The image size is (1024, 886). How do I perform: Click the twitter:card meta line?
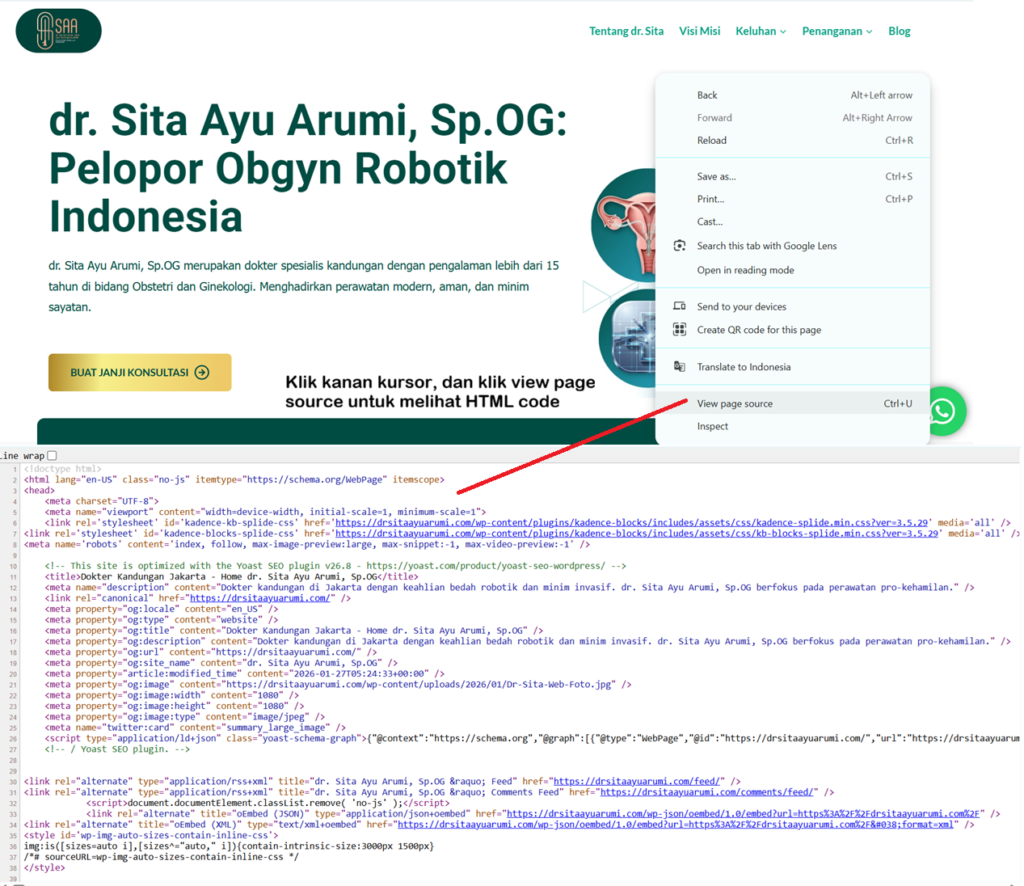pos(195,727)
